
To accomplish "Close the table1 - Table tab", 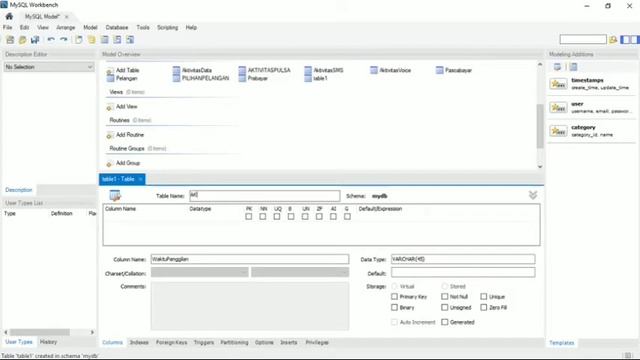I will [140, 179].
